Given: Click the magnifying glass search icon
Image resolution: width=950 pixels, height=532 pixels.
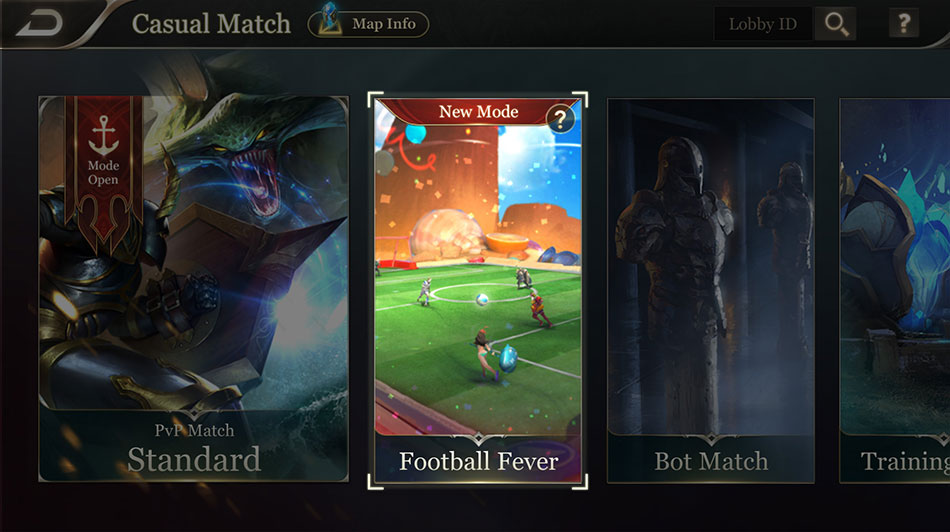Looking at the screenshot, I should tap(836, 24).
